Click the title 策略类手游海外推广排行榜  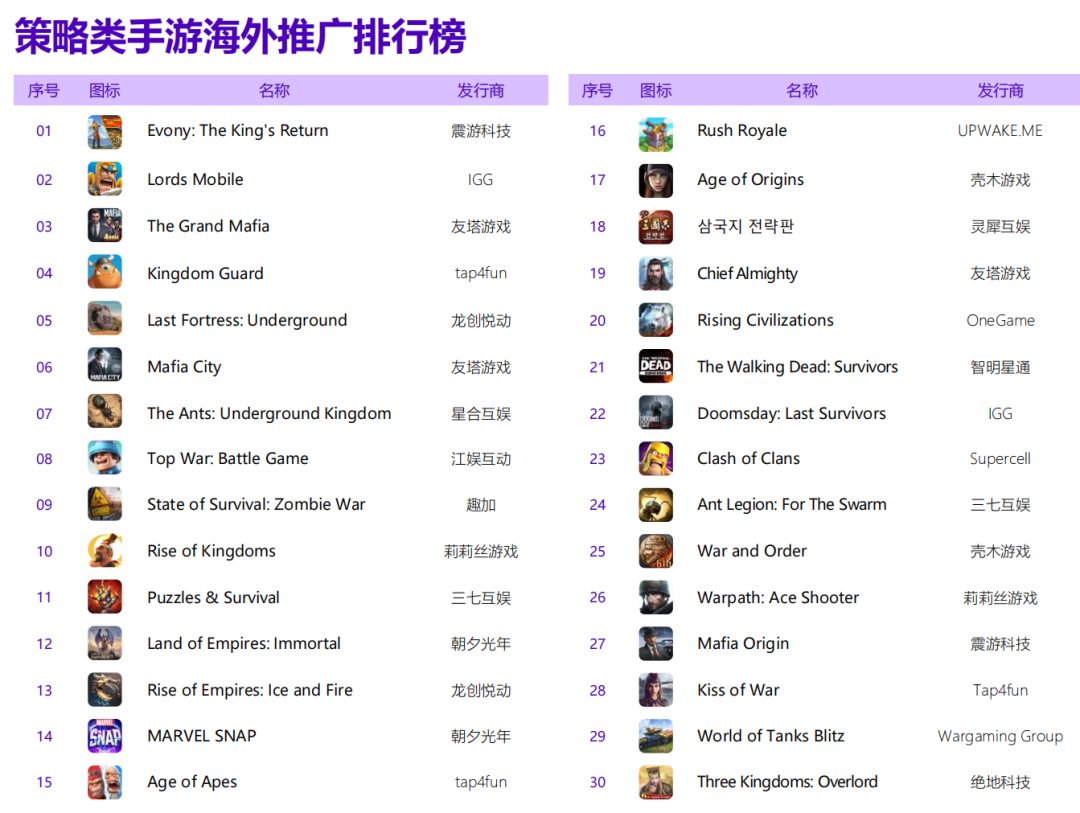coord(240,36)
